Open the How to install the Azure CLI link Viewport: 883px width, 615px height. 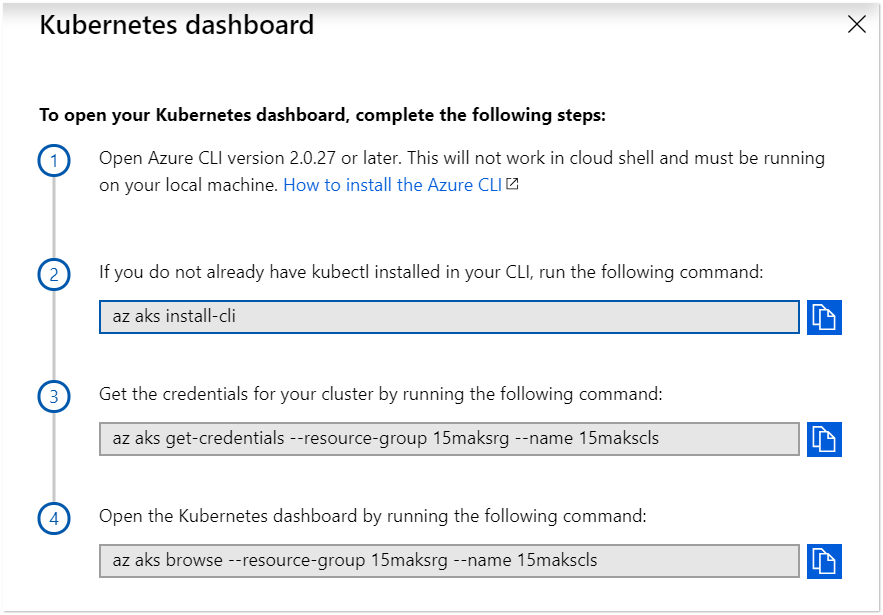393,185
